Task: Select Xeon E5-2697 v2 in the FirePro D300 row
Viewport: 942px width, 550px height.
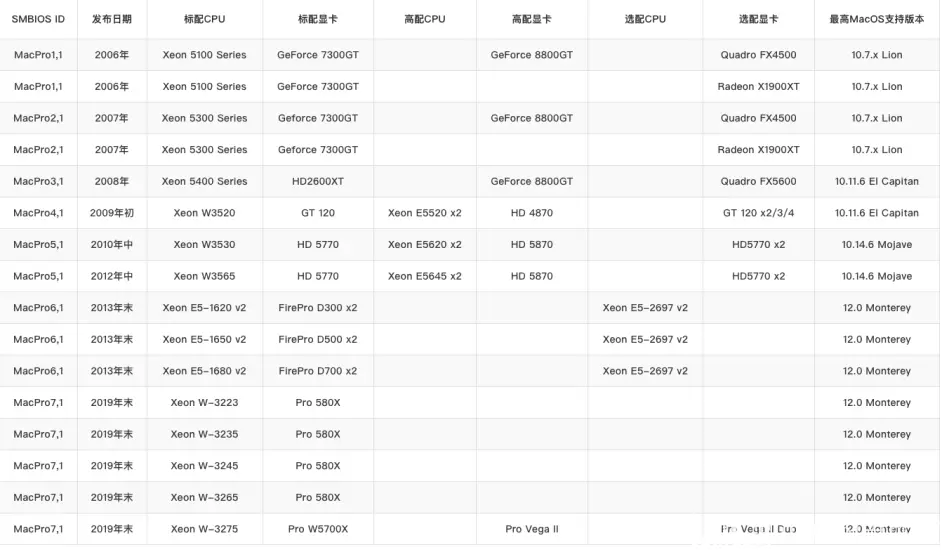Action: click(x=645, y=308)
